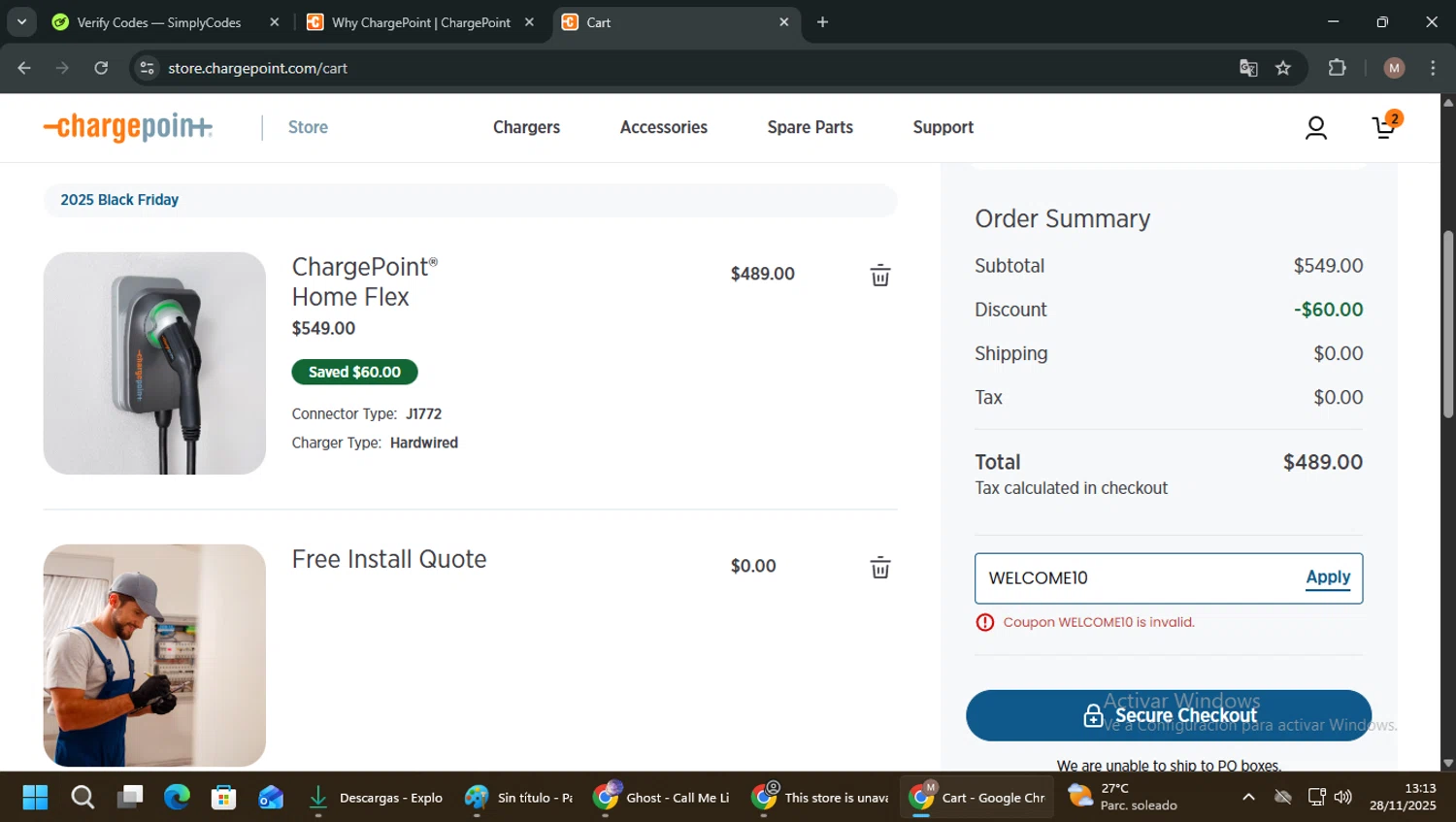Open Descargas Explorer window in taskbar
Screen dimensions: 1456x822
coord(374,798)
